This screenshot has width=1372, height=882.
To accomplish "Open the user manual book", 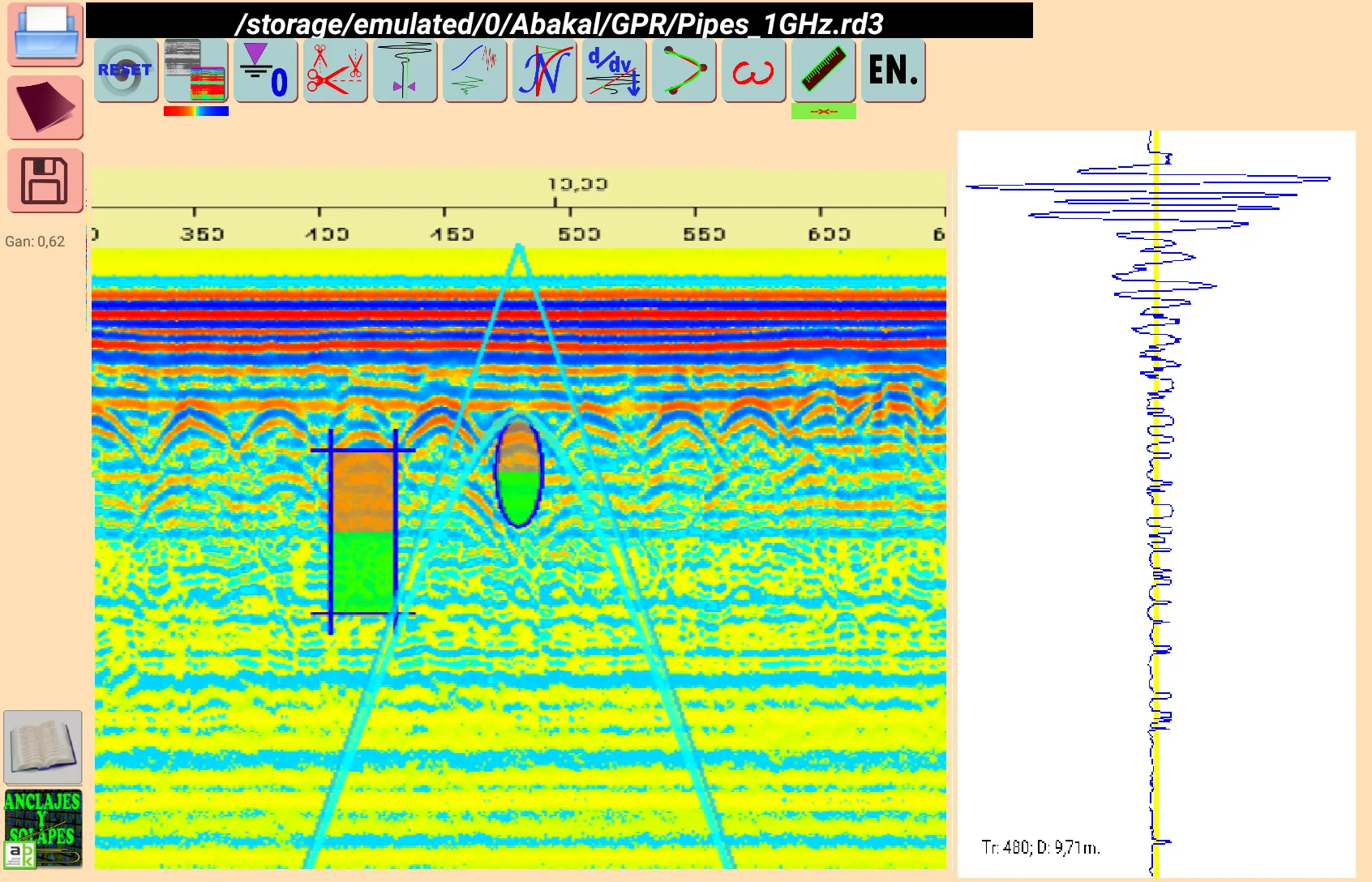I will 43,747.
